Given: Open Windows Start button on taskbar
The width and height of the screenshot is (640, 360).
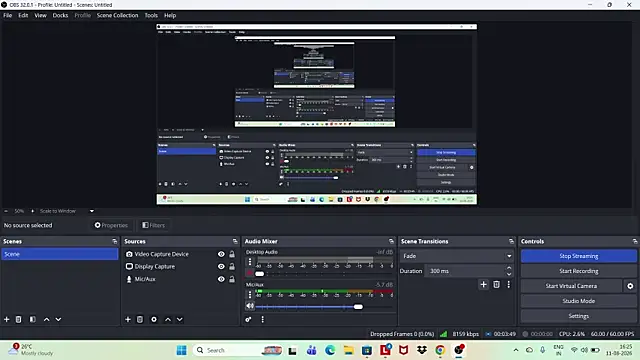Looking at the screenshot, I should (182, 350).
